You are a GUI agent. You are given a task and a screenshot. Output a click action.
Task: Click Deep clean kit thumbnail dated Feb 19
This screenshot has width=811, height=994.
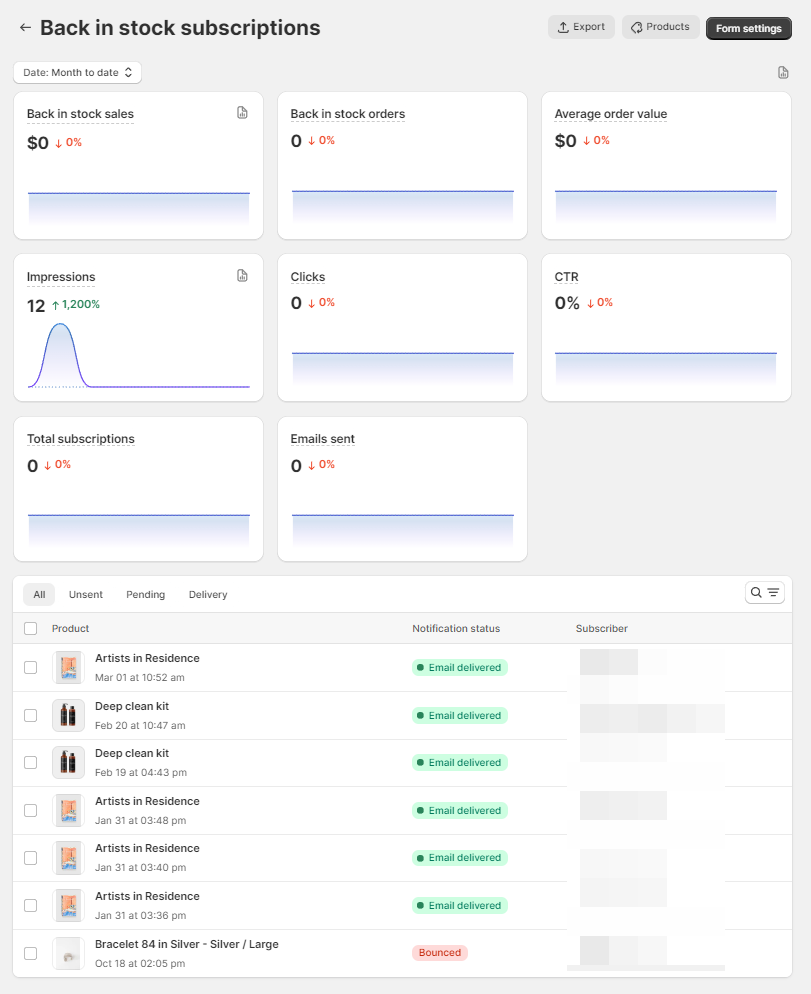(x=68, y=763)
